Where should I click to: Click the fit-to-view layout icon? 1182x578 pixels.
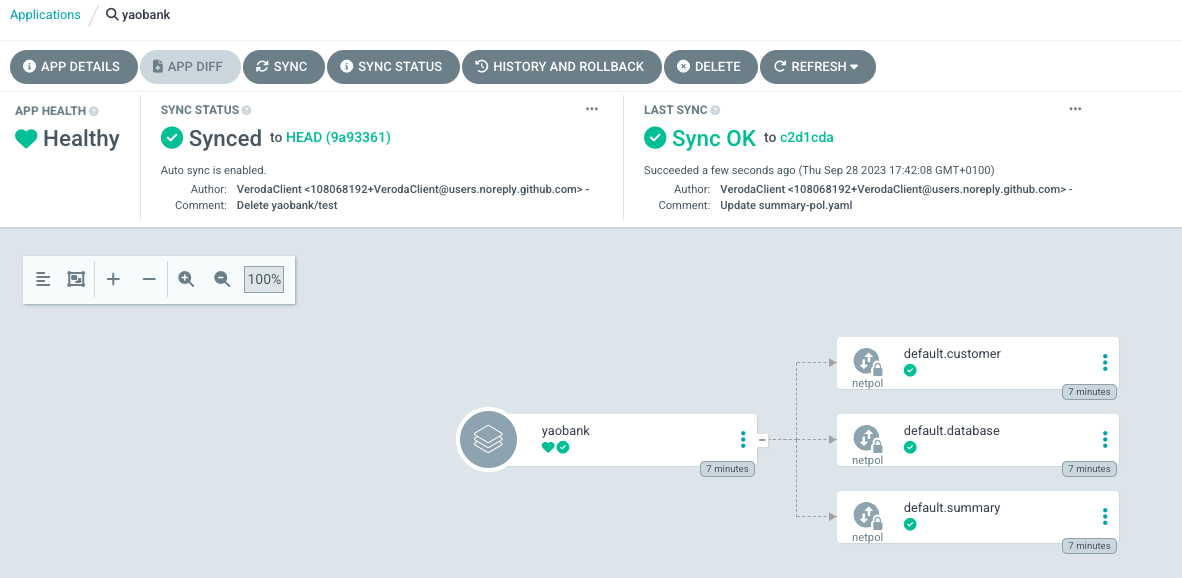click(x=76, y=280)
